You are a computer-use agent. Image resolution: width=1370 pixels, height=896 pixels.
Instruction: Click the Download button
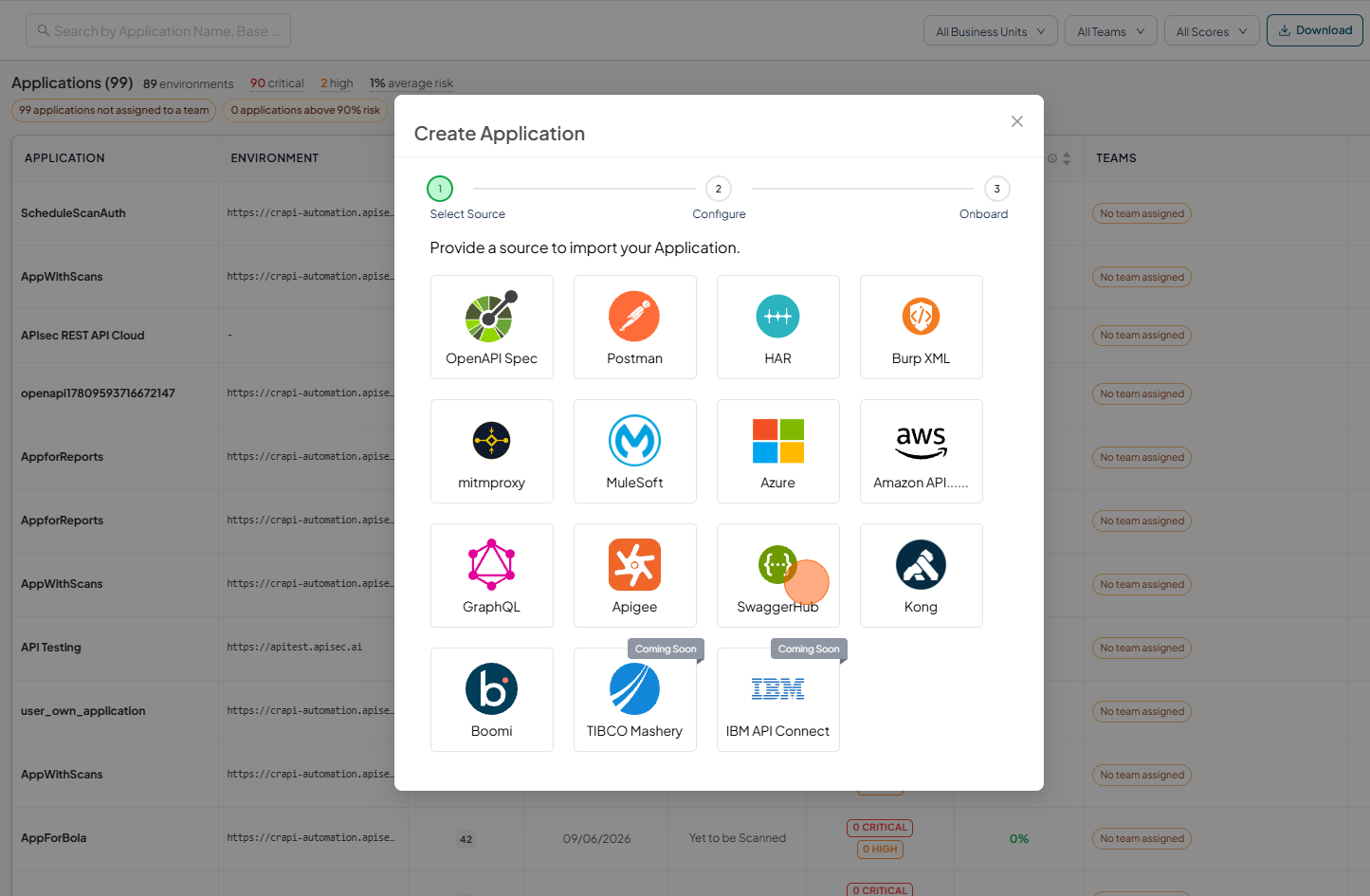(1314, 30)
